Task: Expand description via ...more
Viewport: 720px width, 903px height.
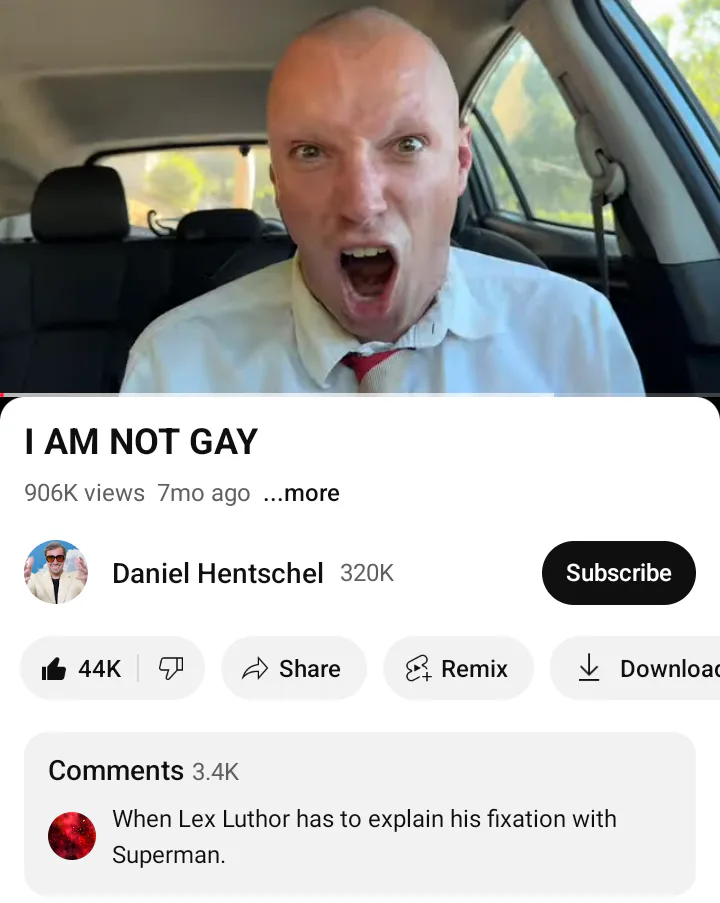Action: pos(301,493)
